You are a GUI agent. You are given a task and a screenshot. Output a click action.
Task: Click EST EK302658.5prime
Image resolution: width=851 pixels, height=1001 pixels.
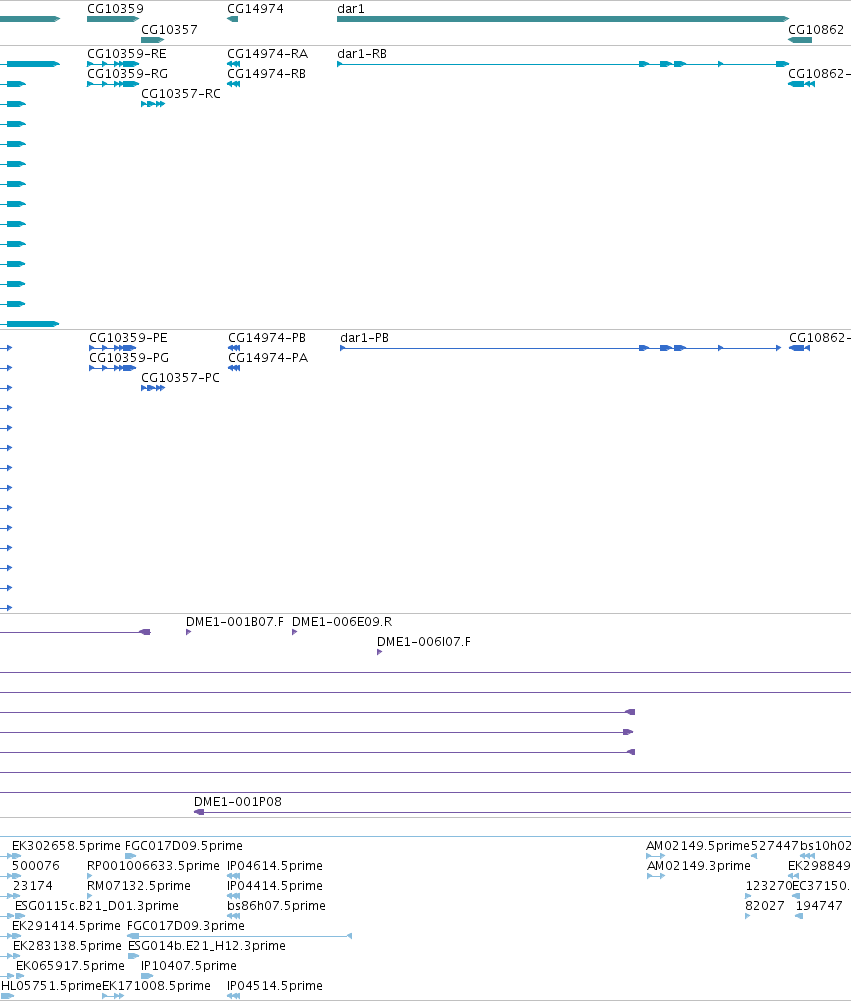tap(66, 846)
